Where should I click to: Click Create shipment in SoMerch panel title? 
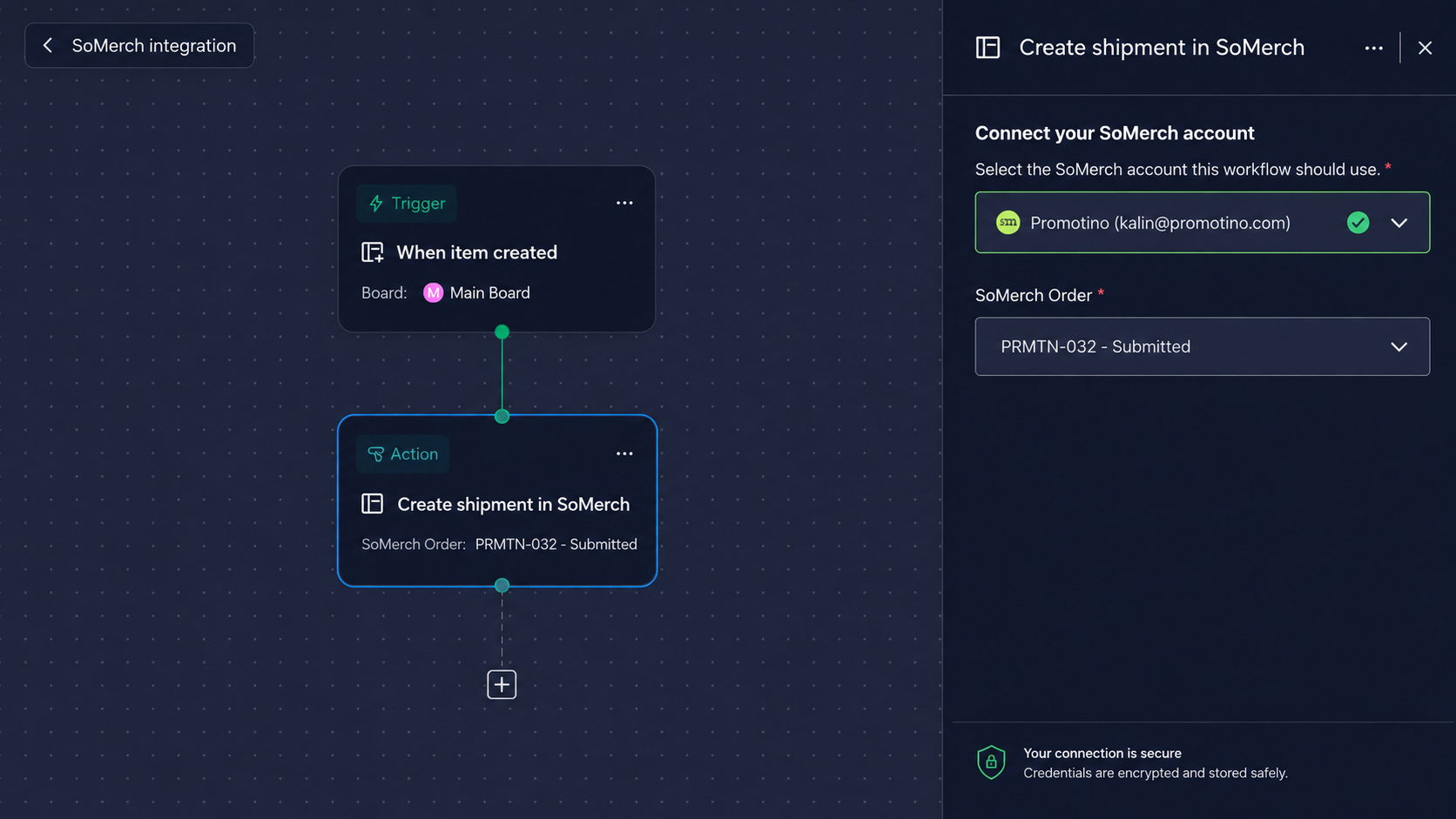[1162, 47]
